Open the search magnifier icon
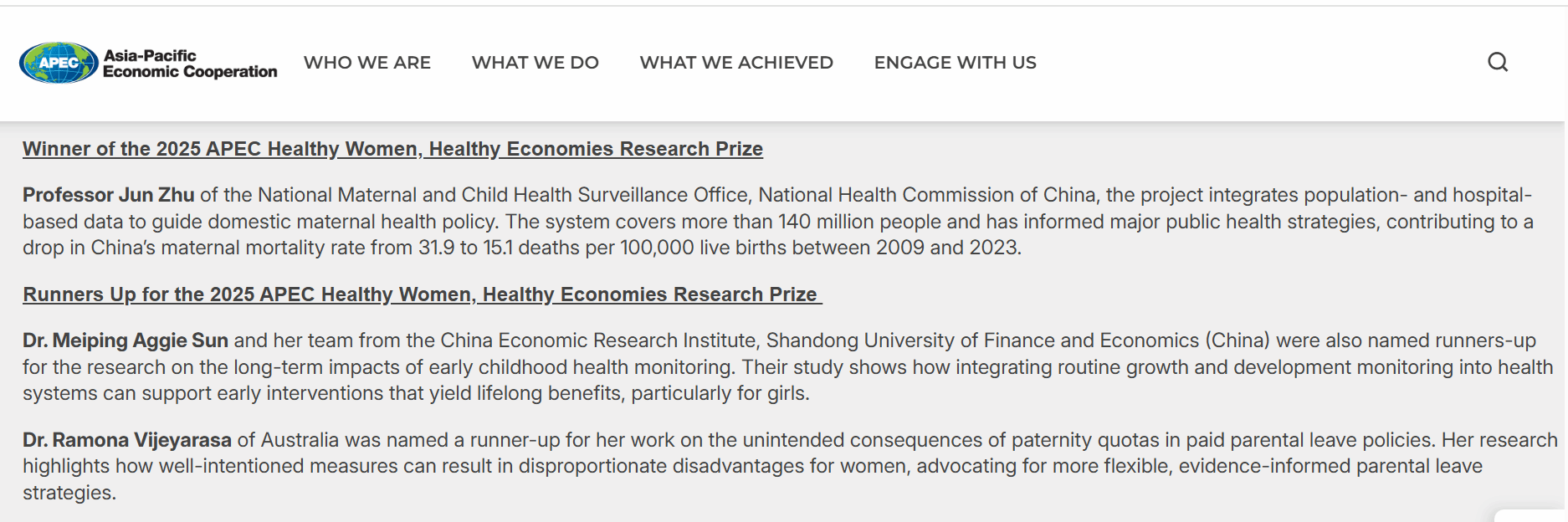This screenshot has width=1568, height=522. coord(1498,62)
